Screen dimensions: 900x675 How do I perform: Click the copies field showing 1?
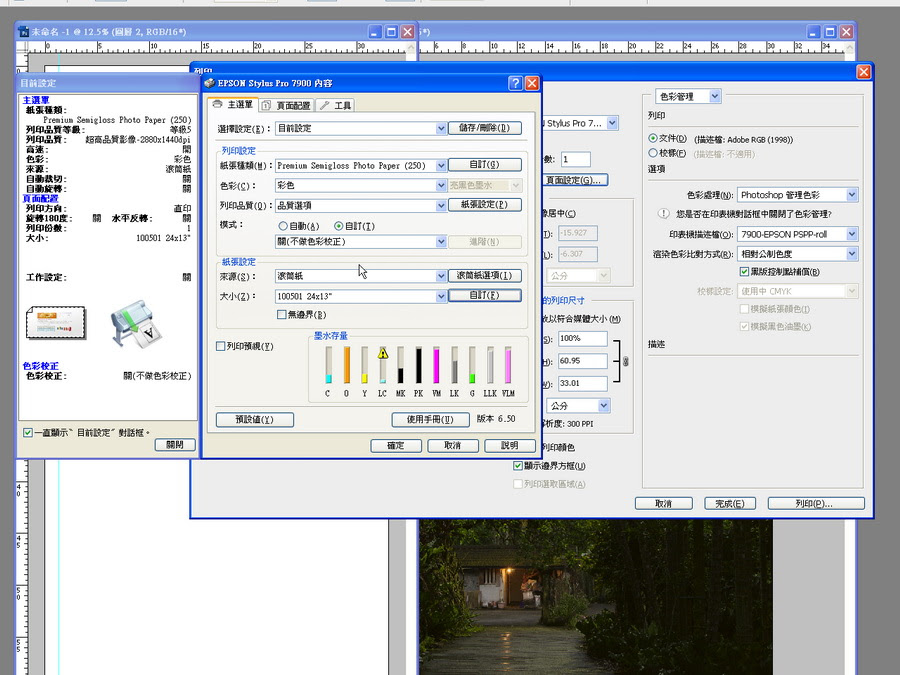[x=575, y=159]
